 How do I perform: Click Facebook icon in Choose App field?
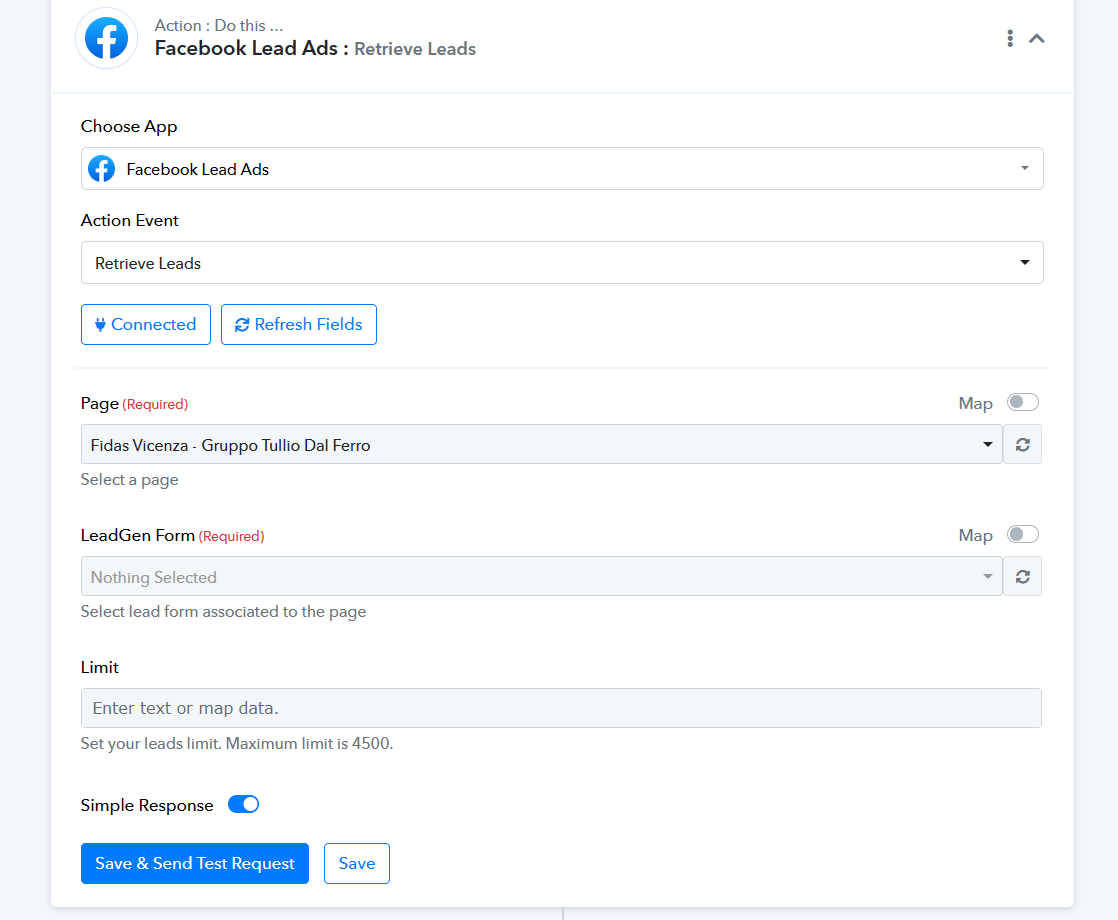pyautogui.click(x=102, y=169)
